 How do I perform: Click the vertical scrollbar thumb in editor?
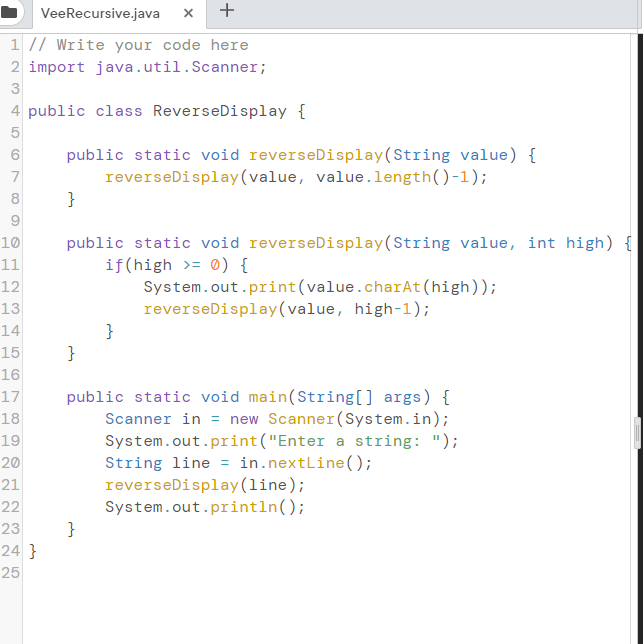637,433
